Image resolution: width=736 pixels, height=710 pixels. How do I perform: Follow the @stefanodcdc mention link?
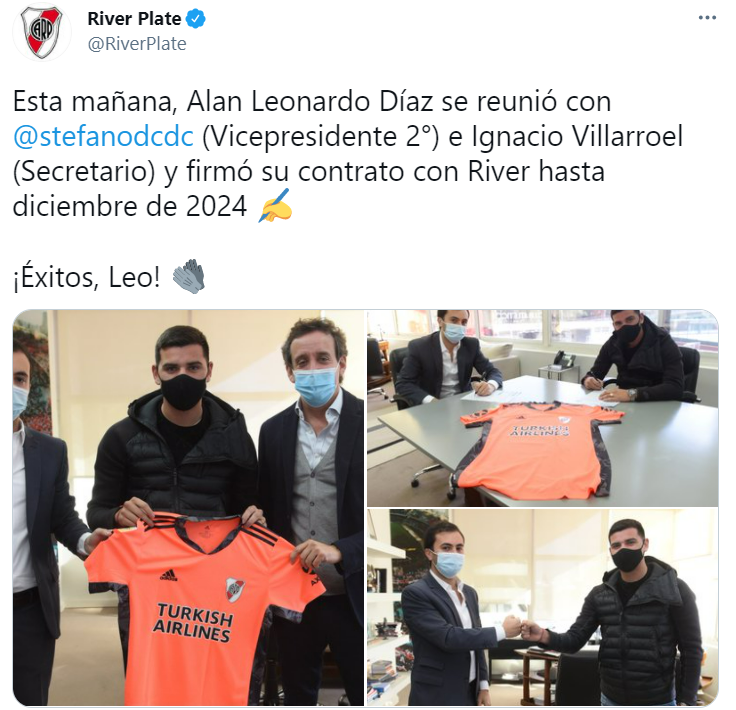103,137
